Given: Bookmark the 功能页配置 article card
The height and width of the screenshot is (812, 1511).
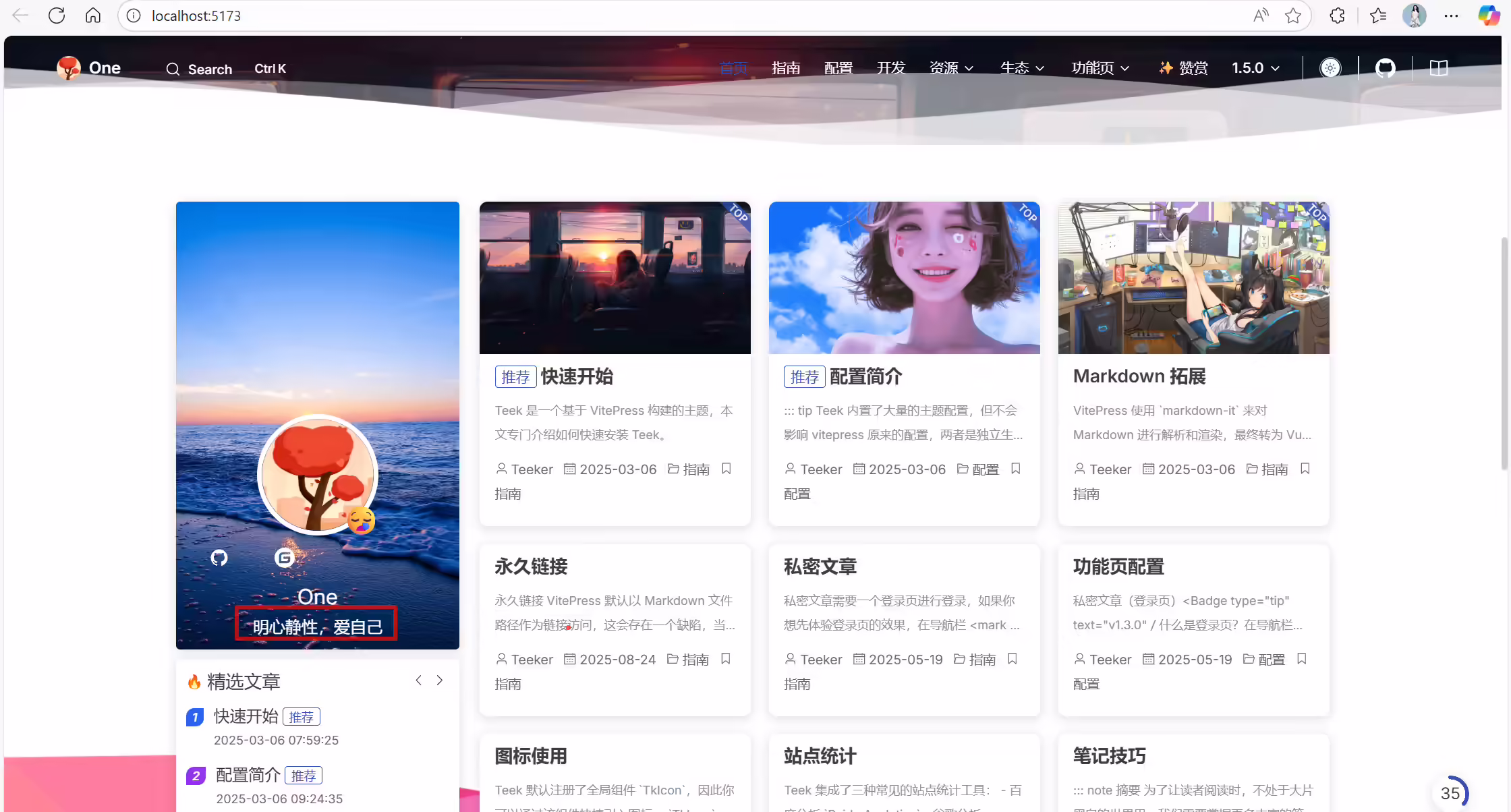Looking at the screenshot, I should pyautogui.click(x=1302, y=659).
